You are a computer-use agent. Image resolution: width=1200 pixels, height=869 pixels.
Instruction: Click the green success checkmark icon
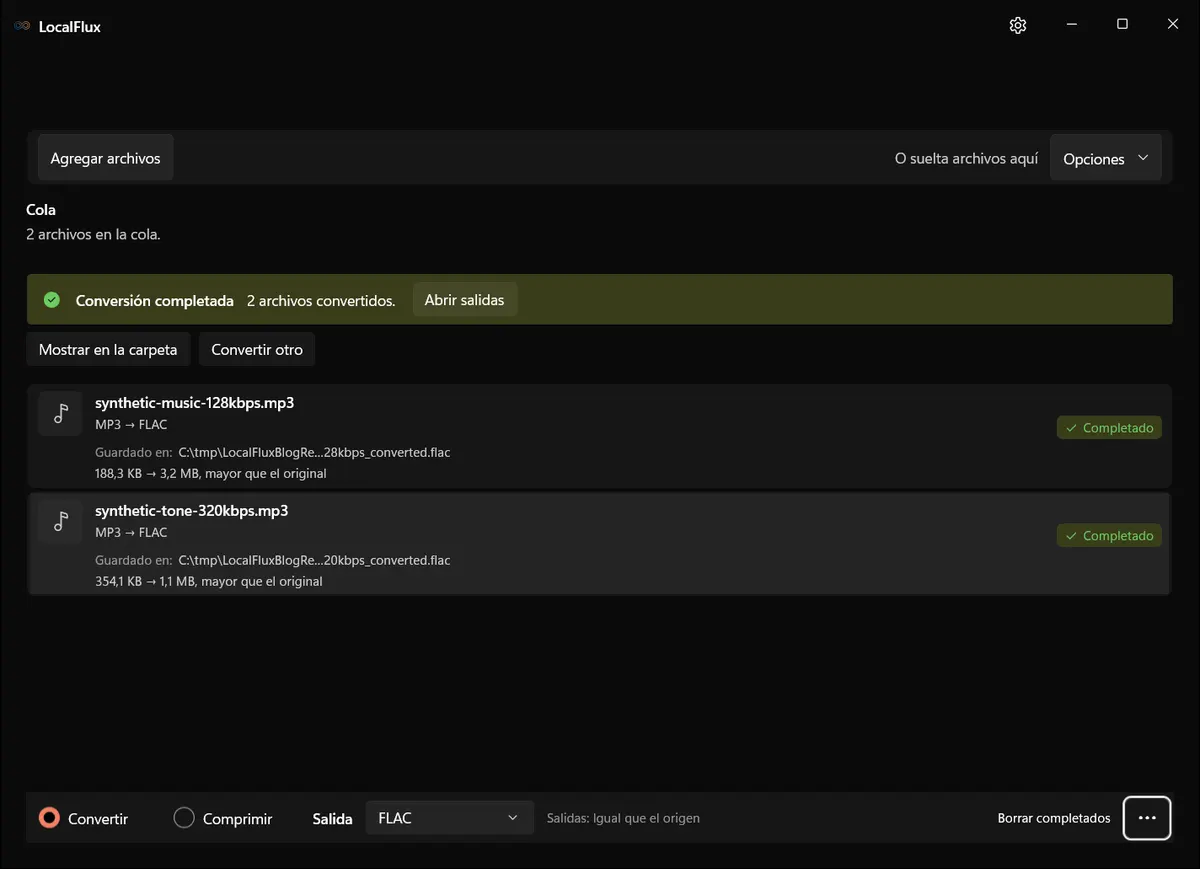52,300
